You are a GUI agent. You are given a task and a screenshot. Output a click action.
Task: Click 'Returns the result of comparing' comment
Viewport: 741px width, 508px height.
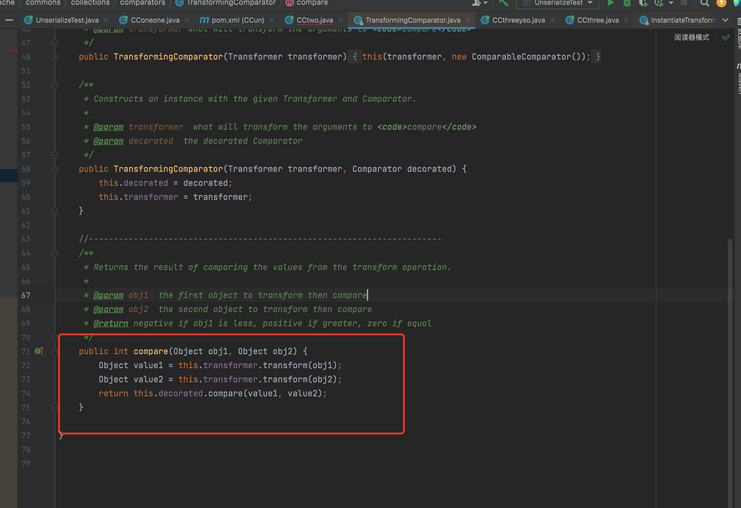pos(171,267)
